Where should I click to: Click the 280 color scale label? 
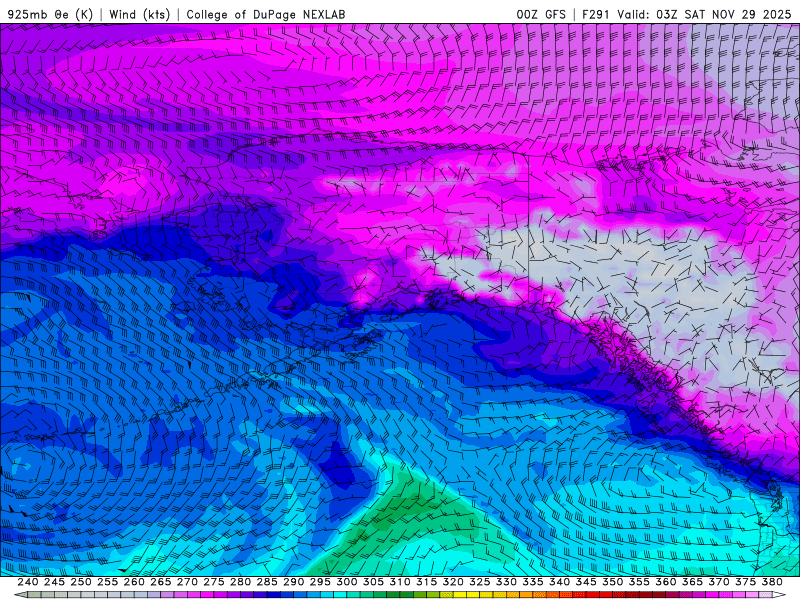click(x=240, y=582)
